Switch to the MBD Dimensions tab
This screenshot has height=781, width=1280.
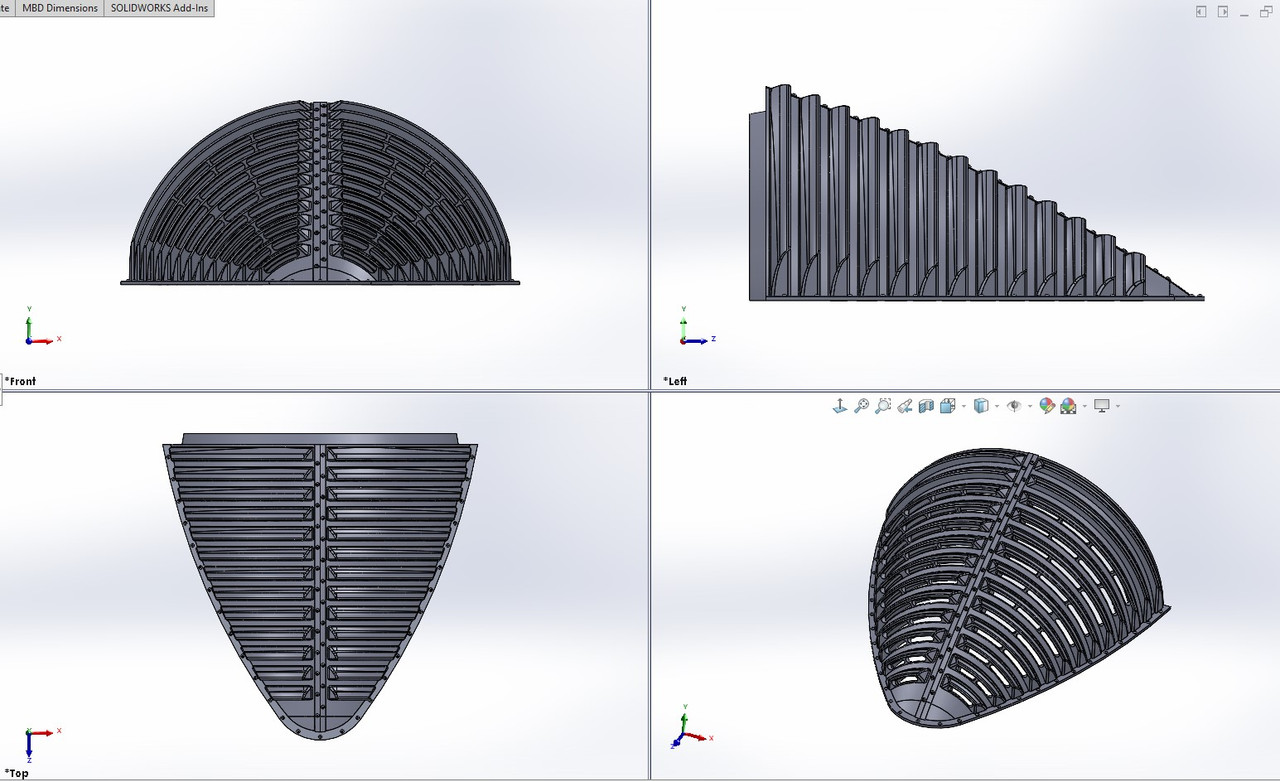coord(59,8)
